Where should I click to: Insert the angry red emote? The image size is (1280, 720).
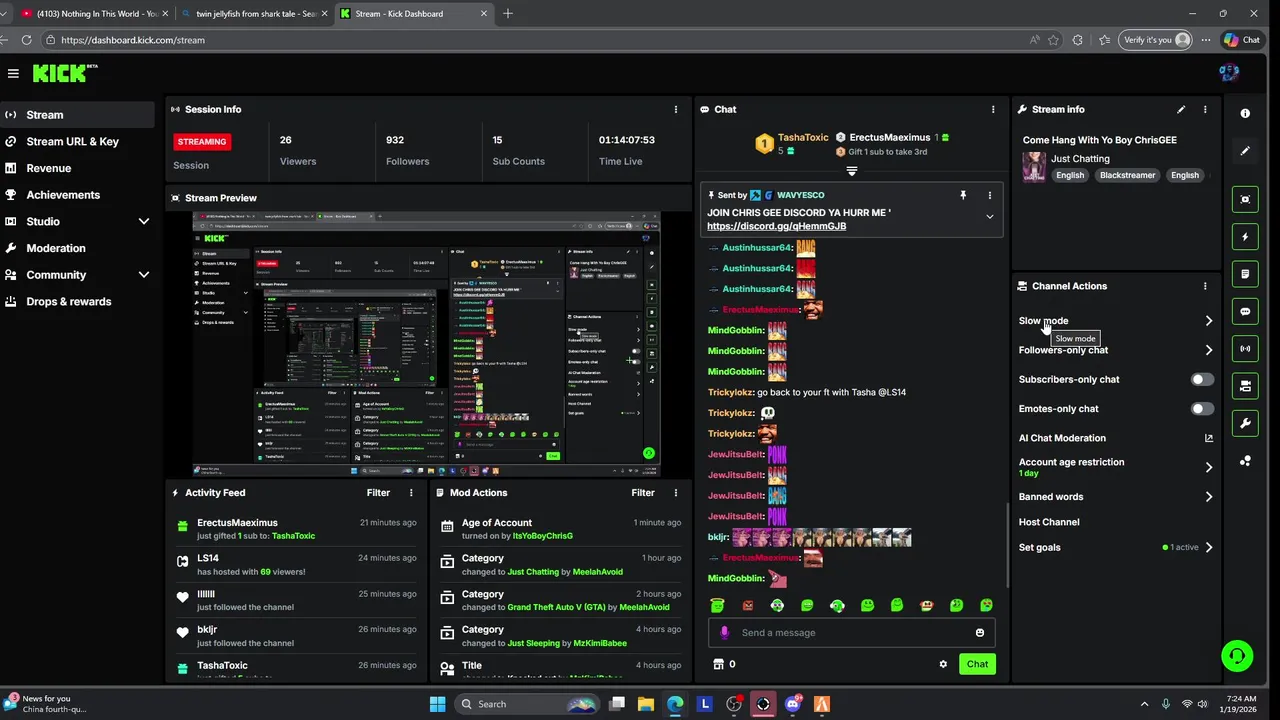click(x=747, y=606)
